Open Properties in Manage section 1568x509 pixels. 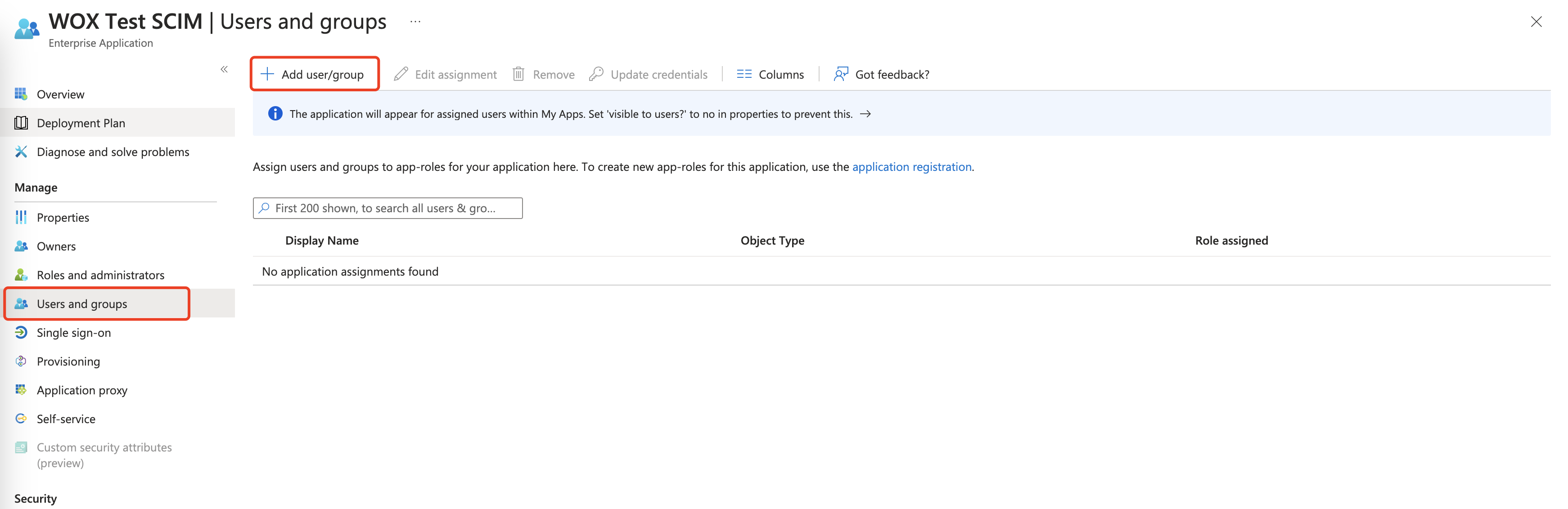pos(63,218)
